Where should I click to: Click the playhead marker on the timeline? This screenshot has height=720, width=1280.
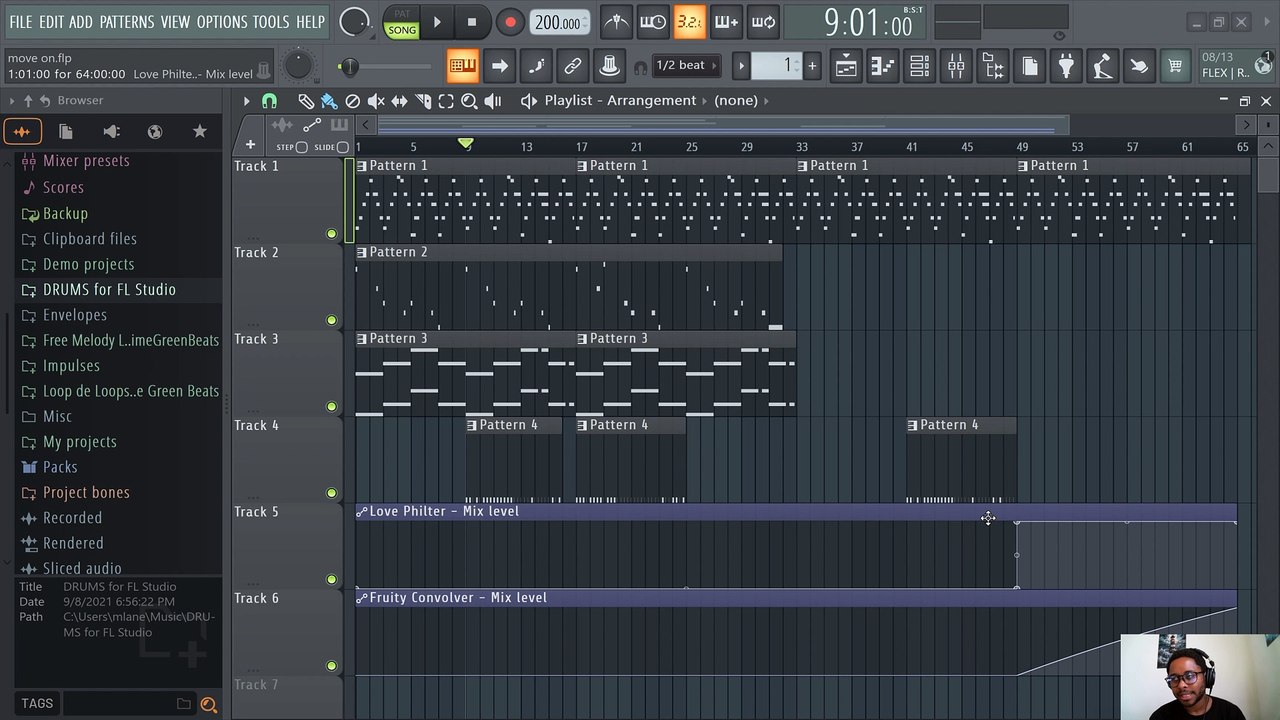coord(465,146)
